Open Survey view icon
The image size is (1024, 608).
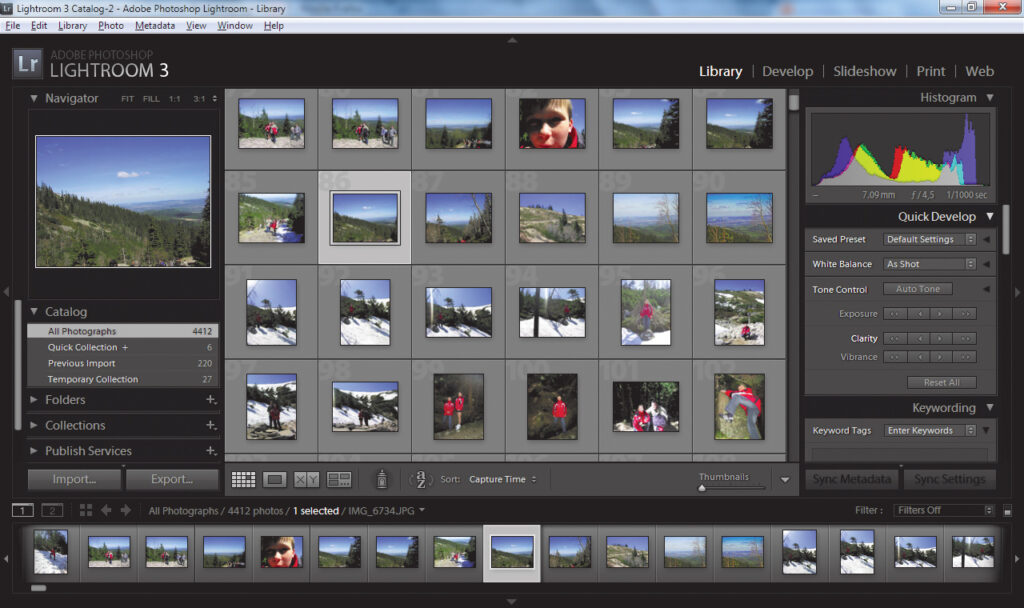point(339,480)
